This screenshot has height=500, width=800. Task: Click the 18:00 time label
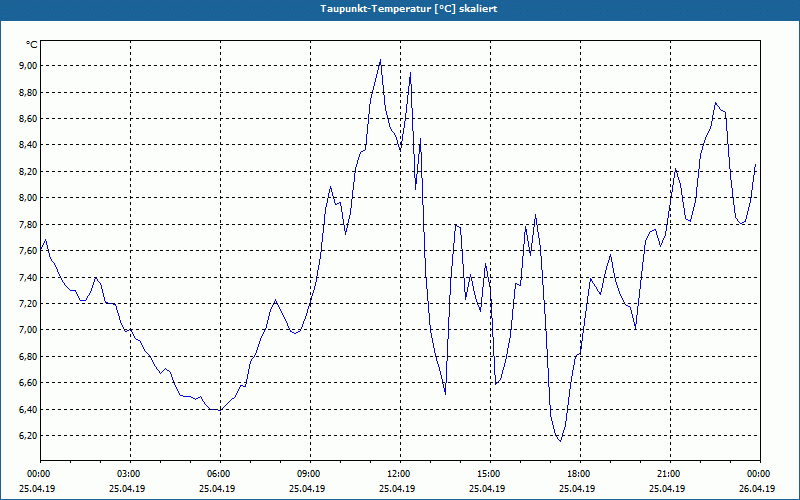(580, 474)
